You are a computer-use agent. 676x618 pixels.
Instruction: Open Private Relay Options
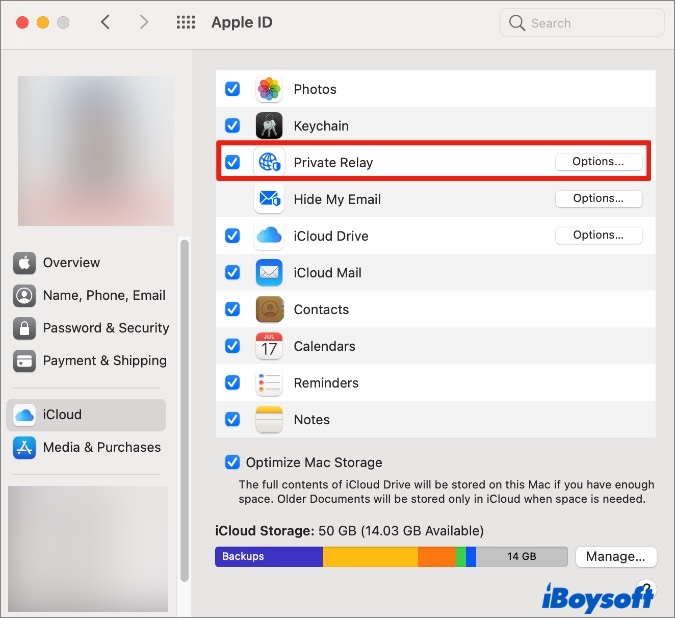[598, 162]
